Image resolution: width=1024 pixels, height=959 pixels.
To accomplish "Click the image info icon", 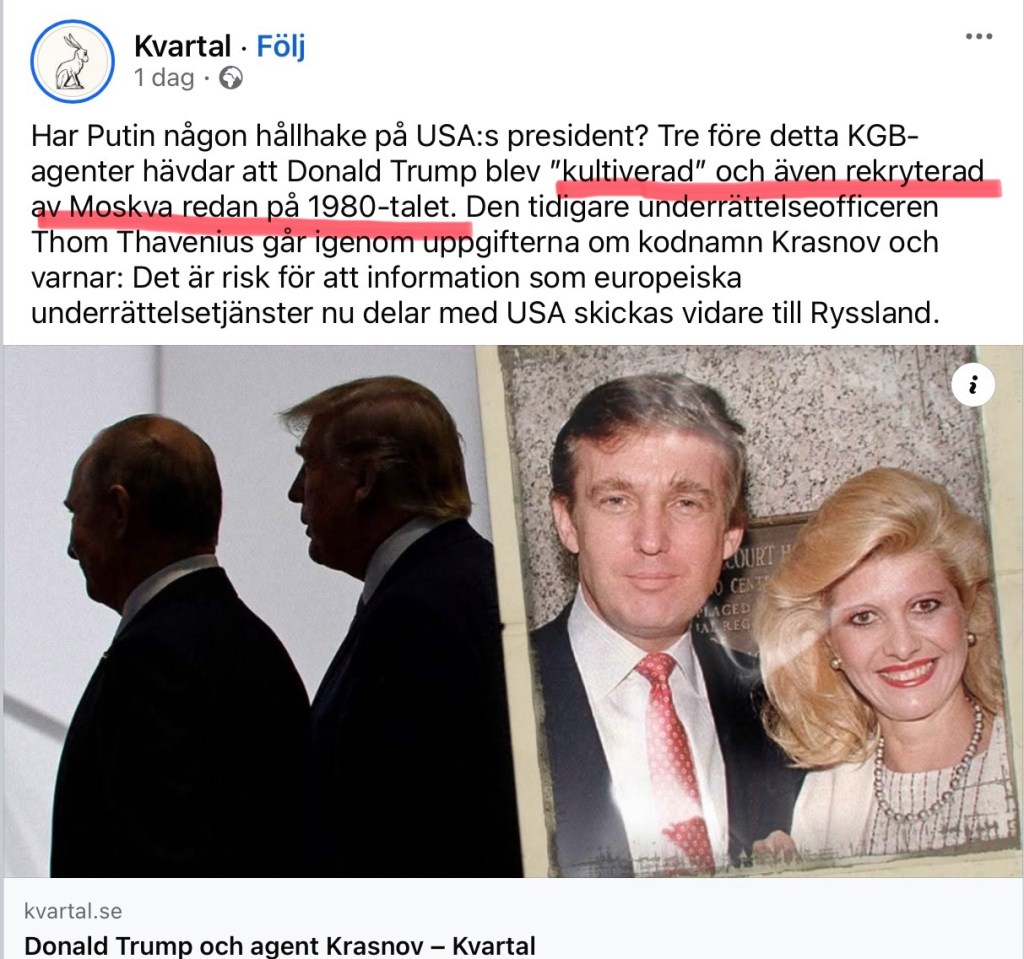I will [x=972, y=385].
